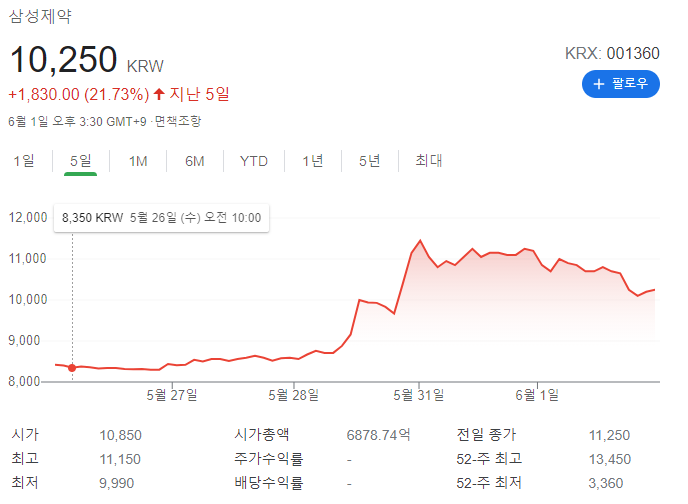The image size is (688, 504).
Task: Select the 5일 time range tab
Action: click(81, 161)
